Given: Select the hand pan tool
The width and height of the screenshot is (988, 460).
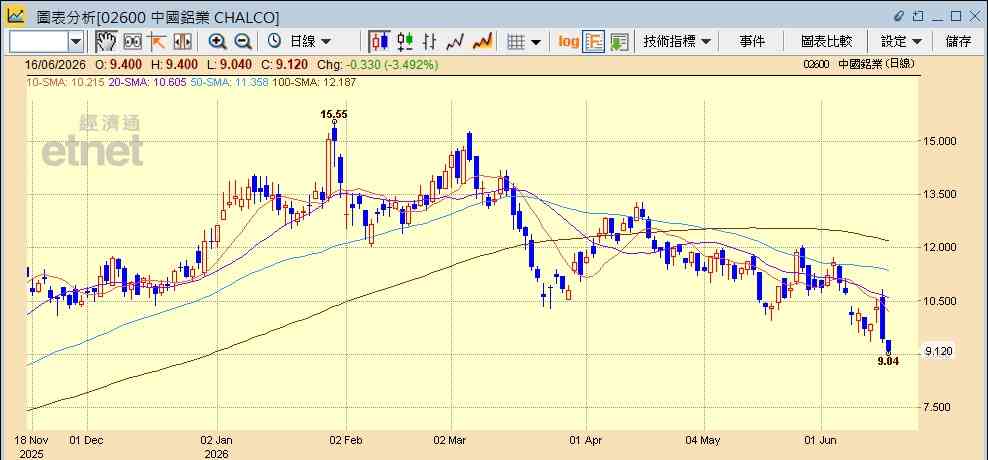Looking at the screenshot, I should (106, 42).
